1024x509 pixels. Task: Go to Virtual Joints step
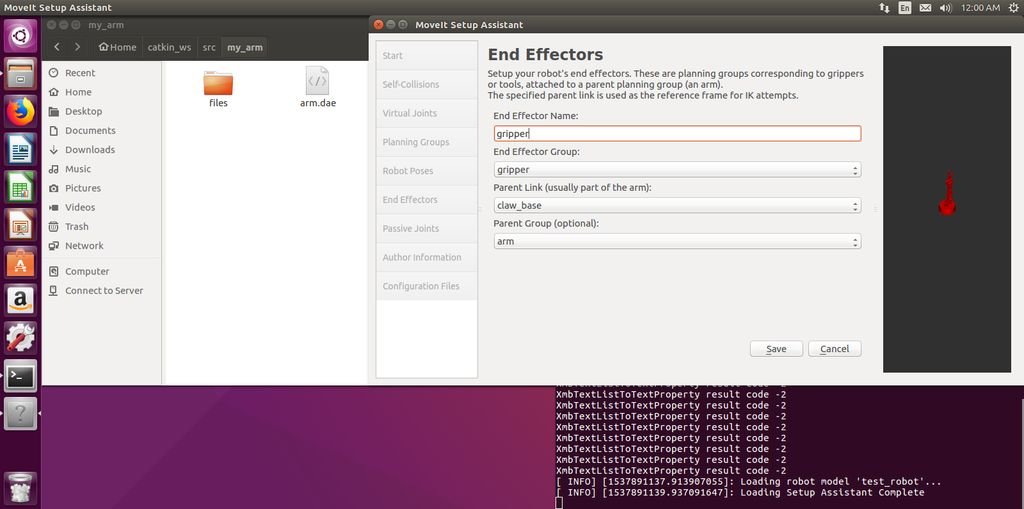coord(426,113)
